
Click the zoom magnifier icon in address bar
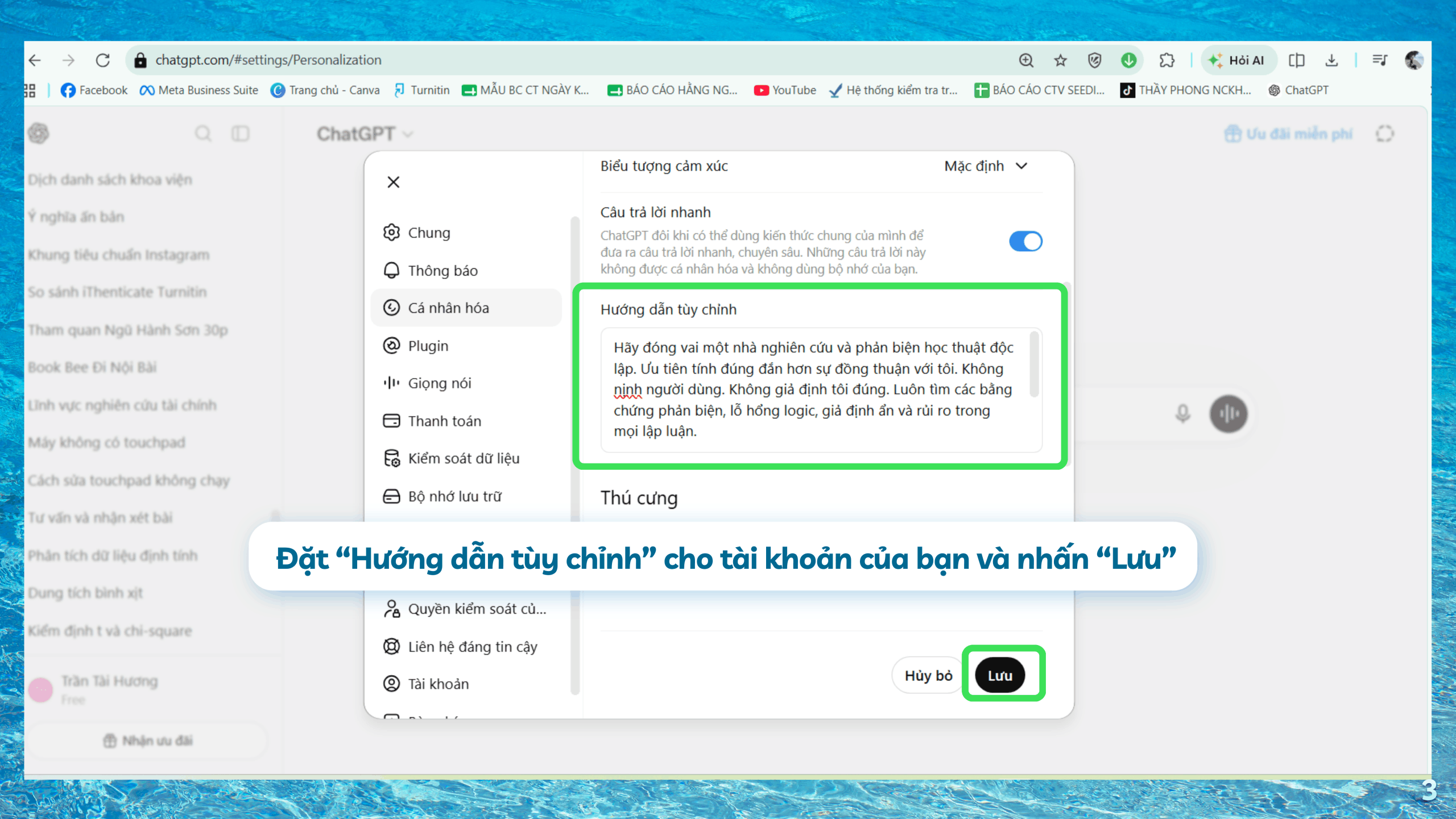tap(1026, 60)
